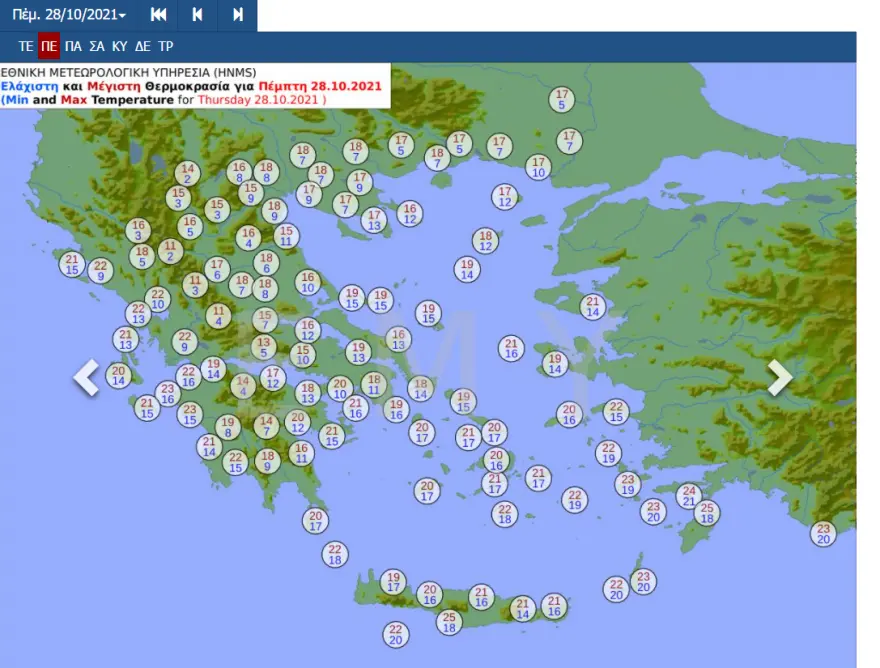Choose the ΚΥ day tab
The image size is (880, 668).
(x=119, y=47)
